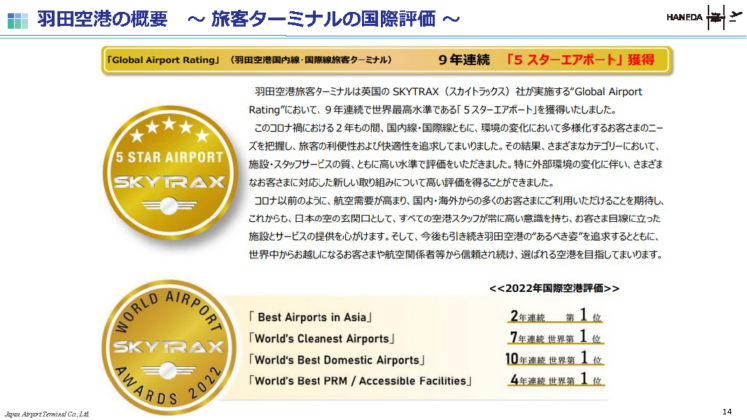Click the paragraph line beginning このコロナ禍における
Screen dimensions: 747x420
tap(458, 128)
